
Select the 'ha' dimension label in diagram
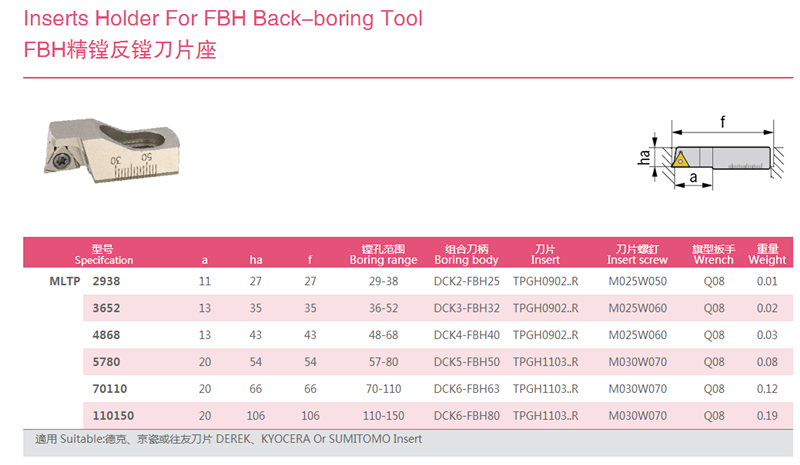(x=644, y=157)
